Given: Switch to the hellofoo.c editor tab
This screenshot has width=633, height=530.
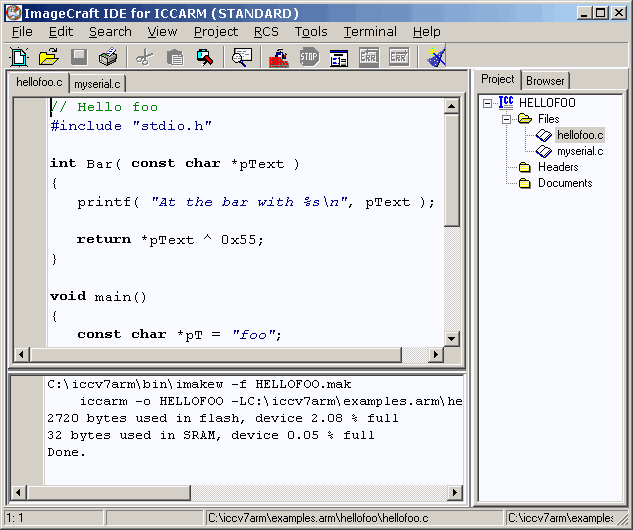Looking at the screenshot, I should (x=39, y=82).
